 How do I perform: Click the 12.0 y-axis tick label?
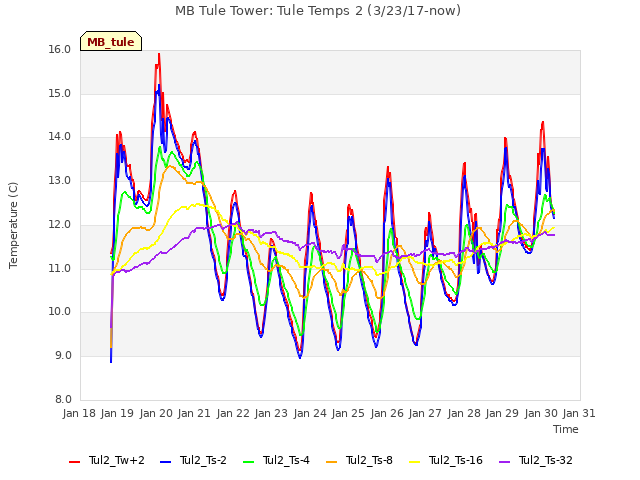click(60, 224)
